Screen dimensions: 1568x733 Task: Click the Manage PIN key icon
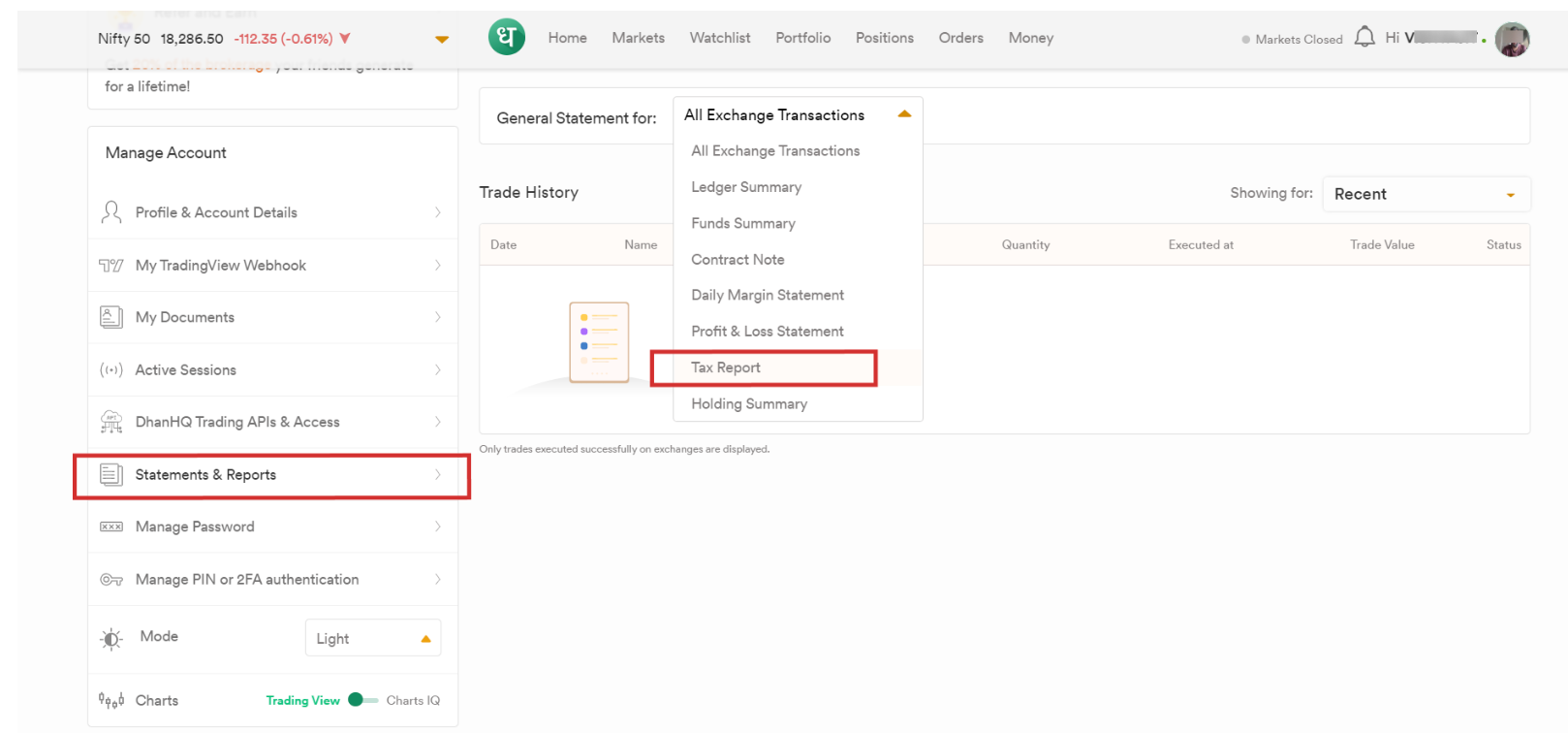point(111,580)
